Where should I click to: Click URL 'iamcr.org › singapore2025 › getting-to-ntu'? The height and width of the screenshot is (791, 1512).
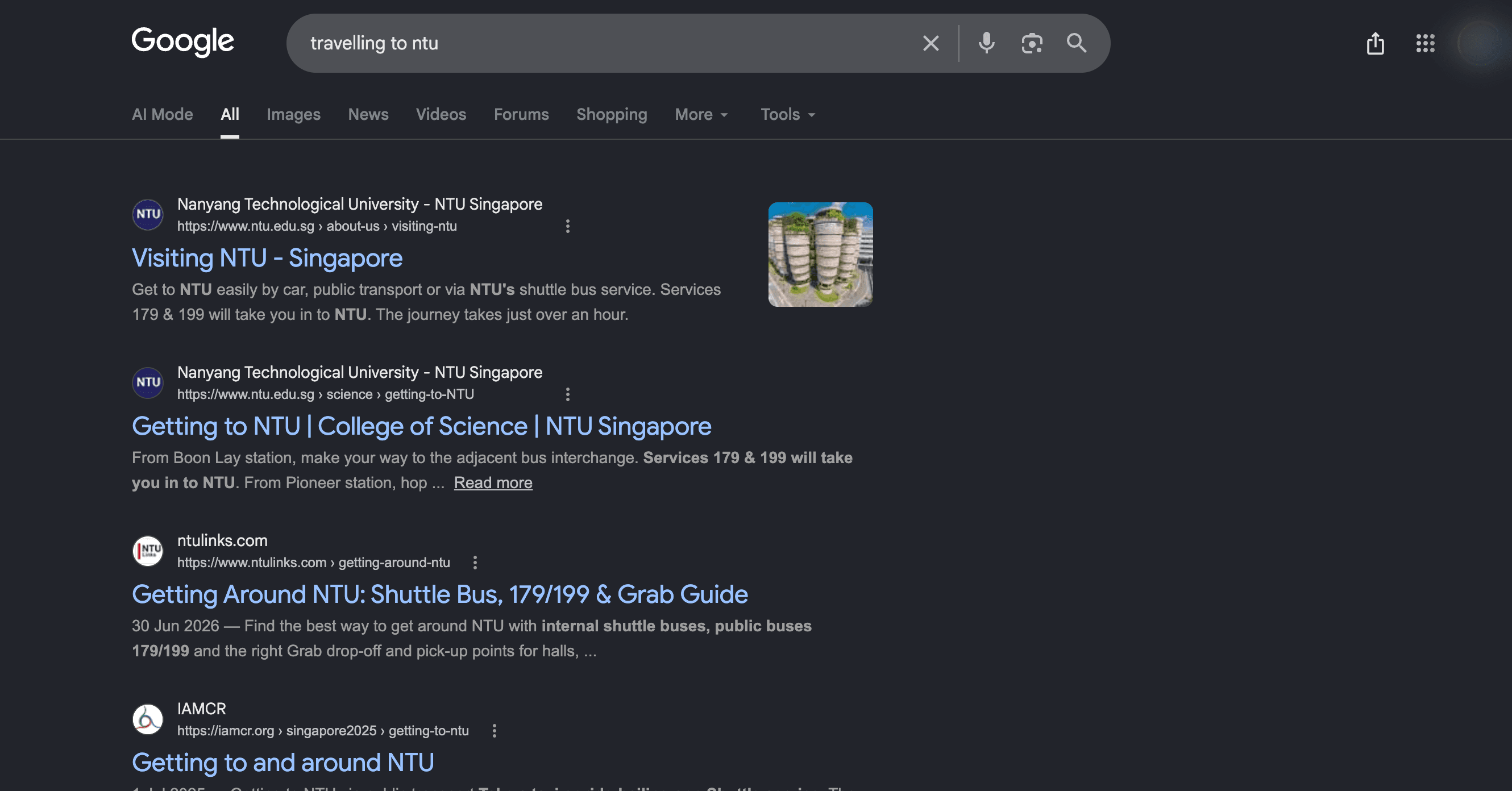click(x=323, y=731)
